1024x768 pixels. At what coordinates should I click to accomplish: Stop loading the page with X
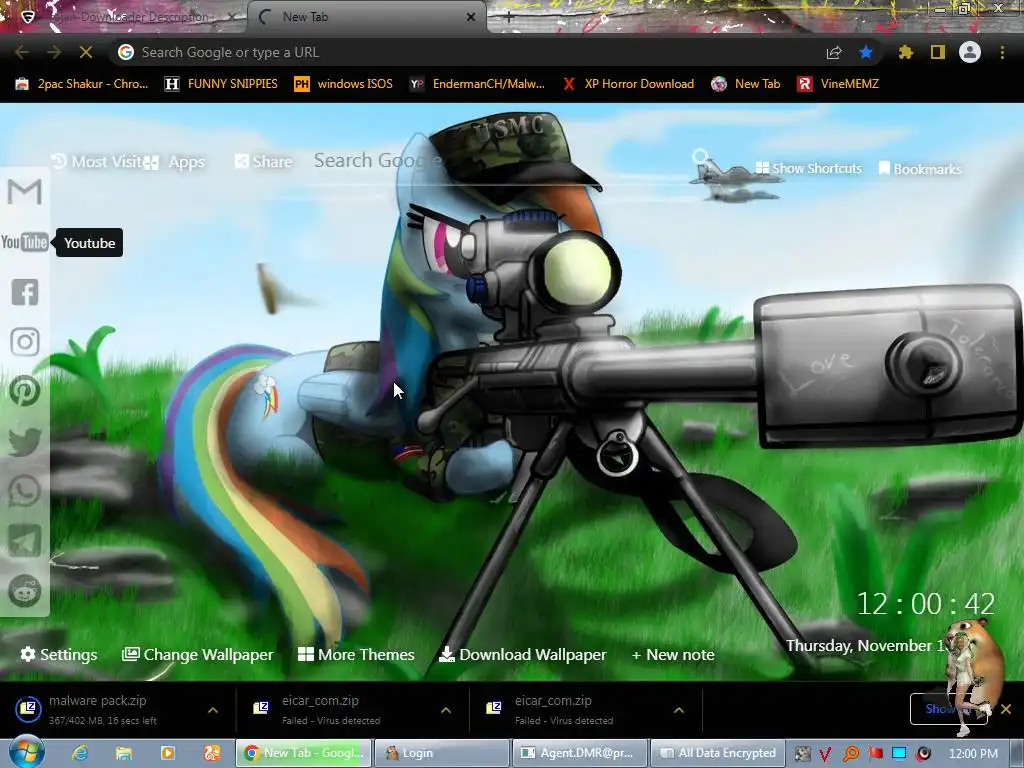tap(86, 52)
